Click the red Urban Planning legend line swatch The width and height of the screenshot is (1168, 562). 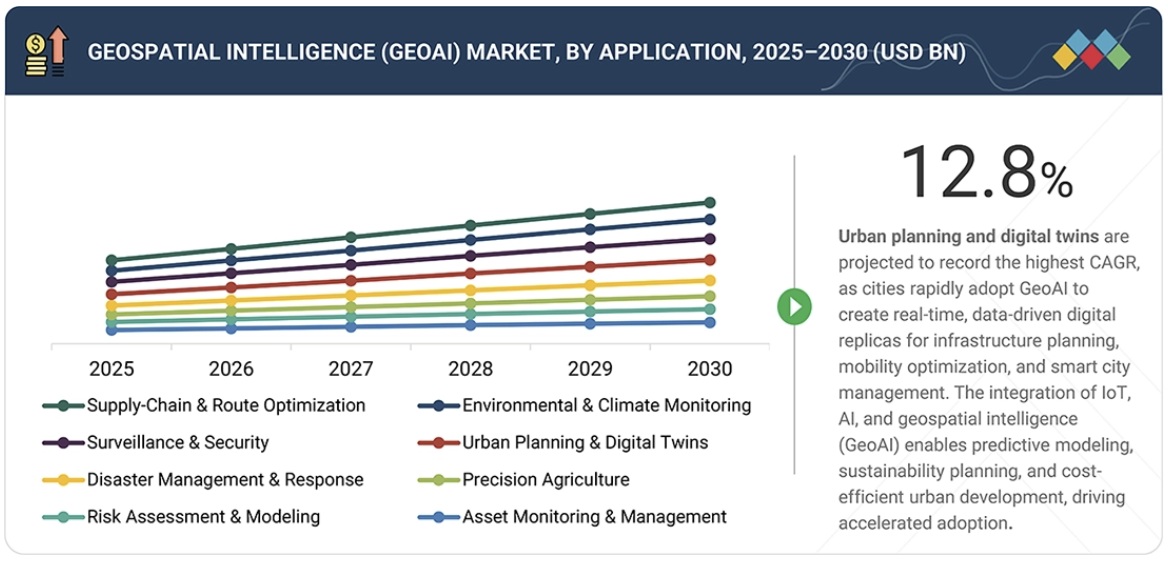click(x=438, y=443)
